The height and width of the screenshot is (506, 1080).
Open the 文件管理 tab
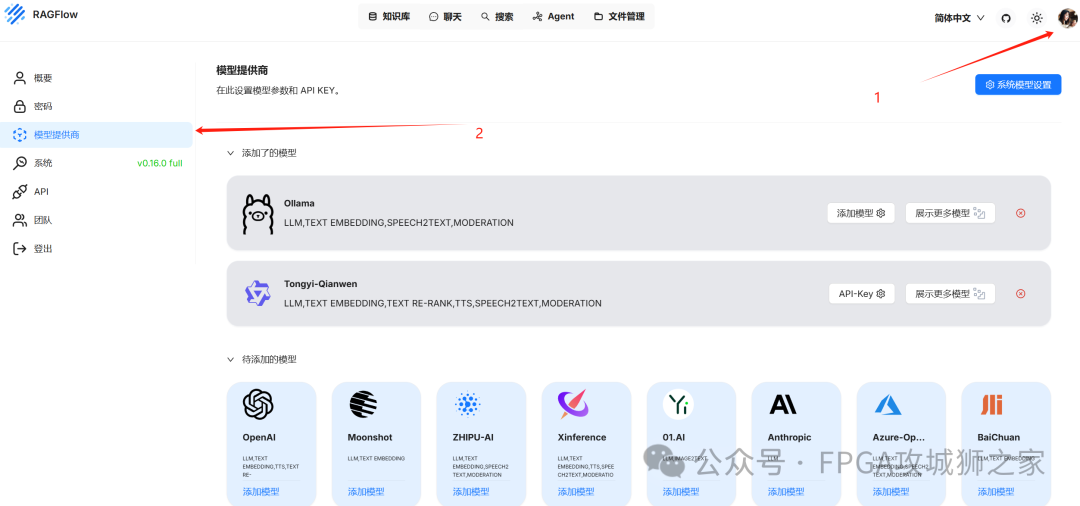click(x=619, y=17)
